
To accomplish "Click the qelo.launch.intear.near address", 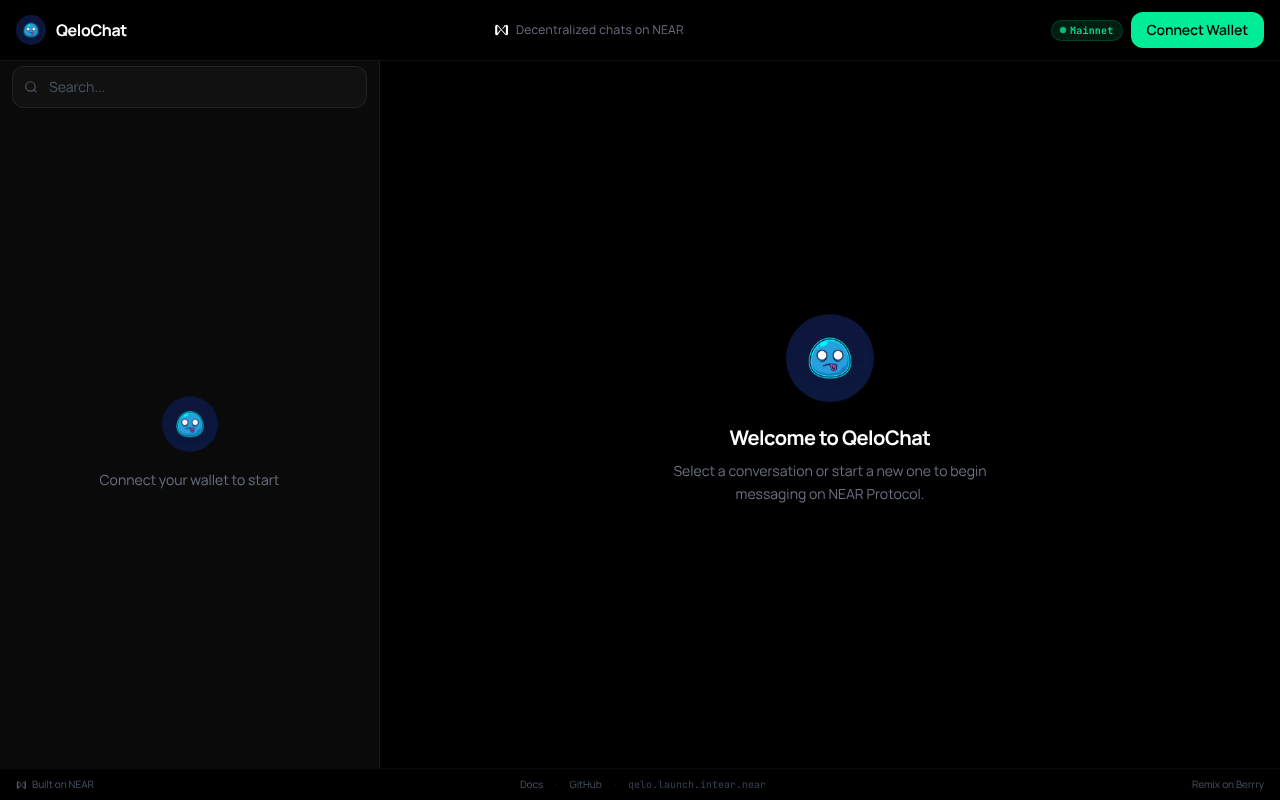I will click(696, 784).
